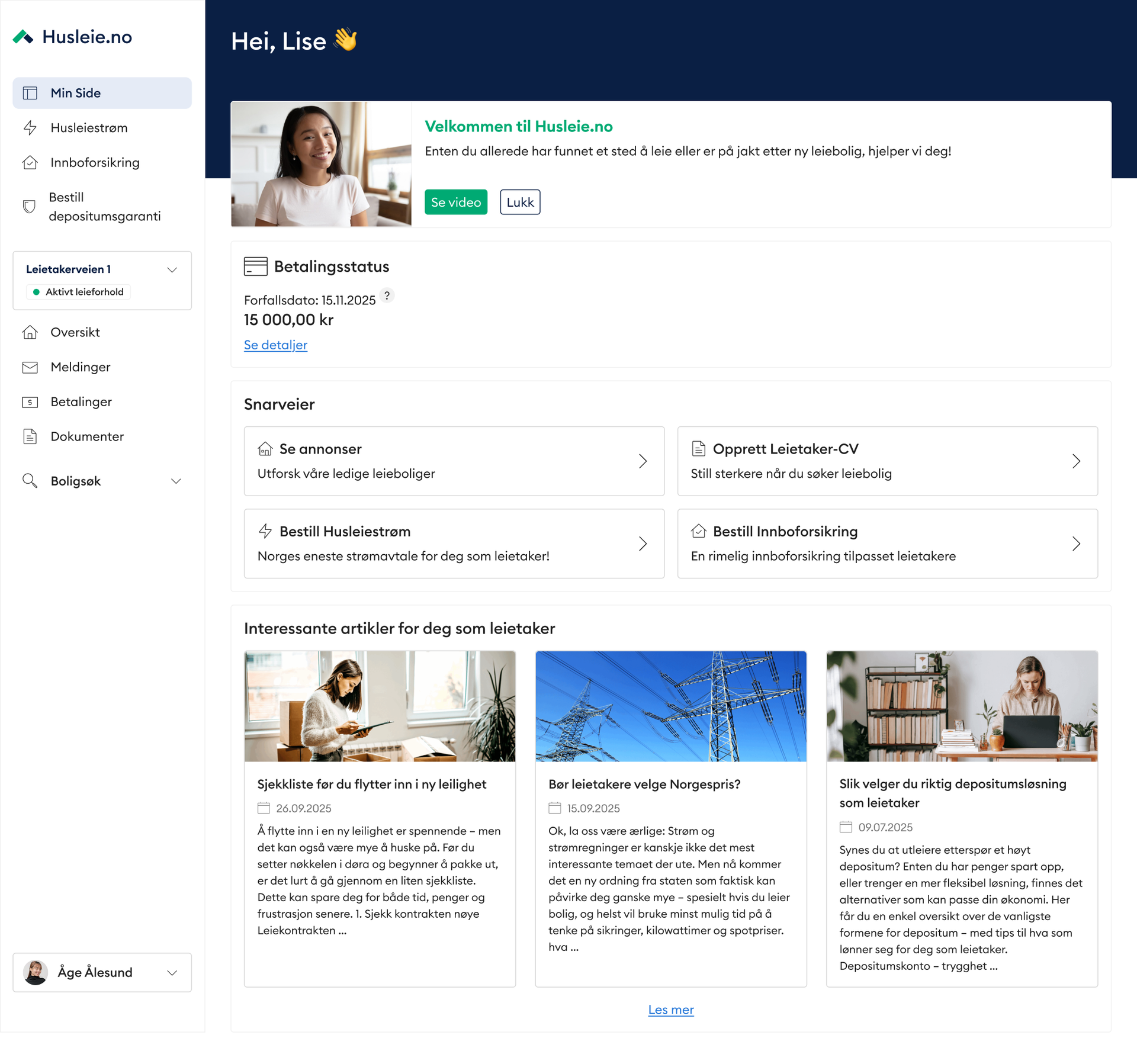Image resolution: width=1137 pixels, height=1064 pixels.
Task: Open the Opprett Leietaker-CV shortcut card
Action: 887,461
